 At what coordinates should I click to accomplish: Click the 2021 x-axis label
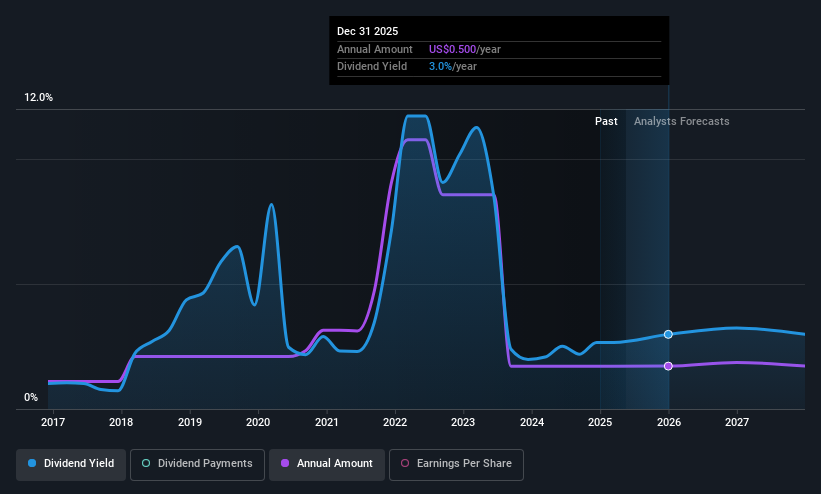click(327, 422)
